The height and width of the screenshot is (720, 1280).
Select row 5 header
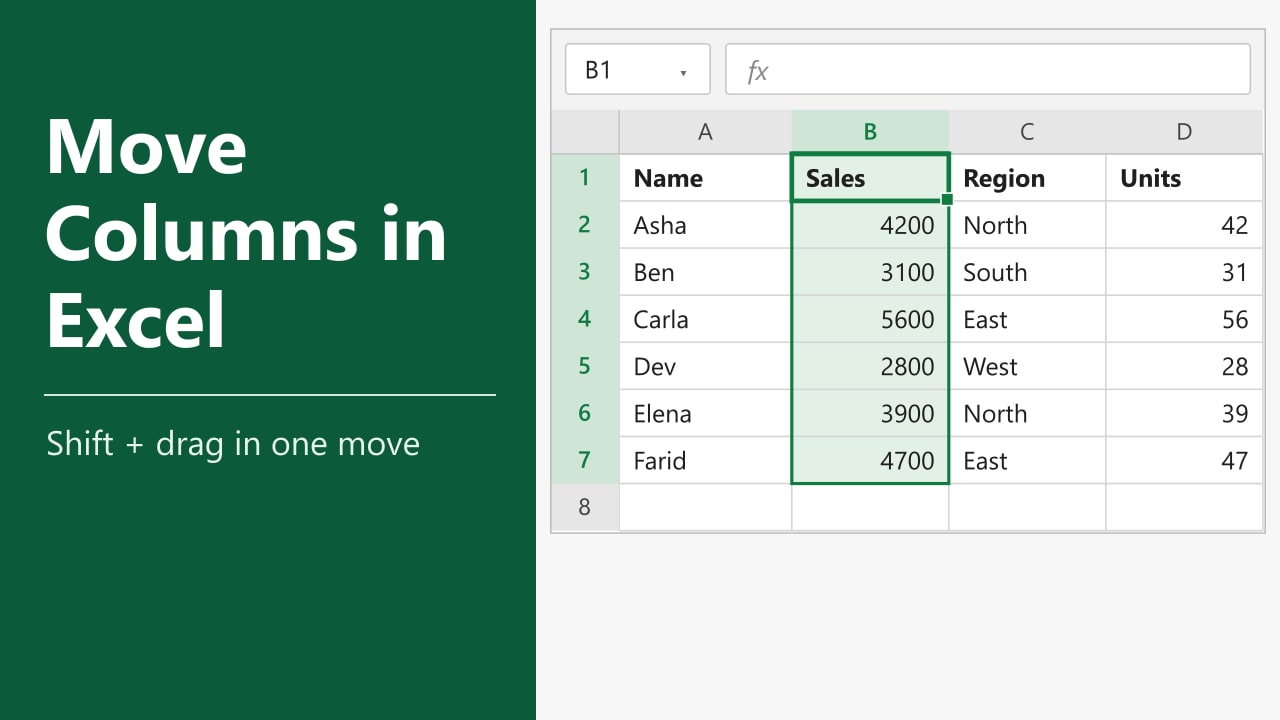(585, 366)
